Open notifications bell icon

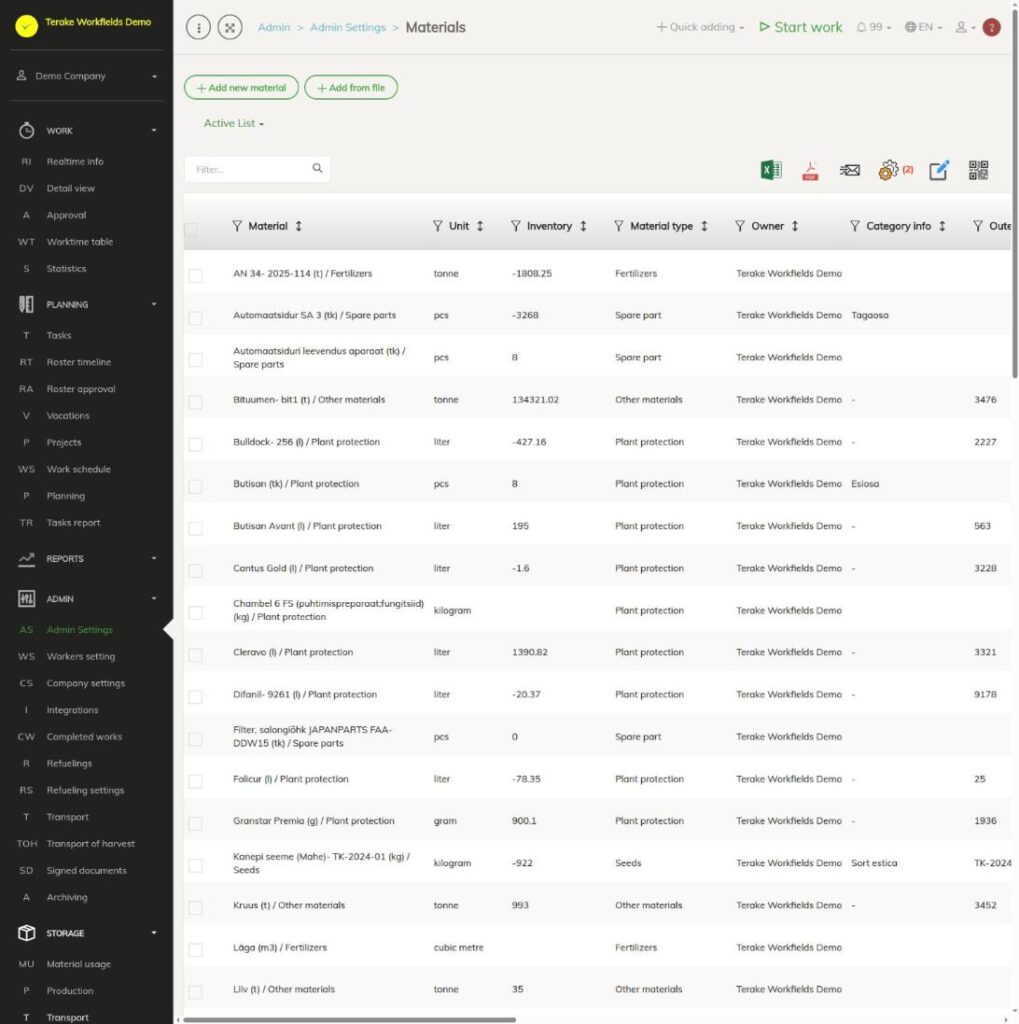[861, 27]
